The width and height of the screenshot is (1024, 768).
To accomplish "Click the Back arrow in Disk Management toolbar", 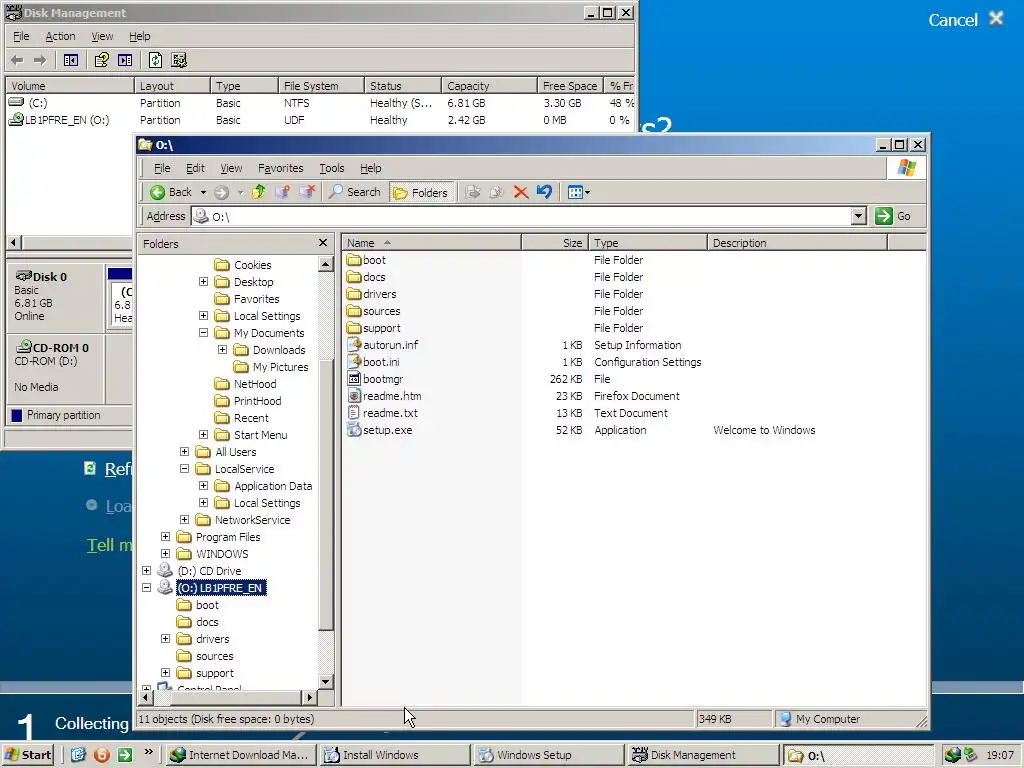I will 17,60.
